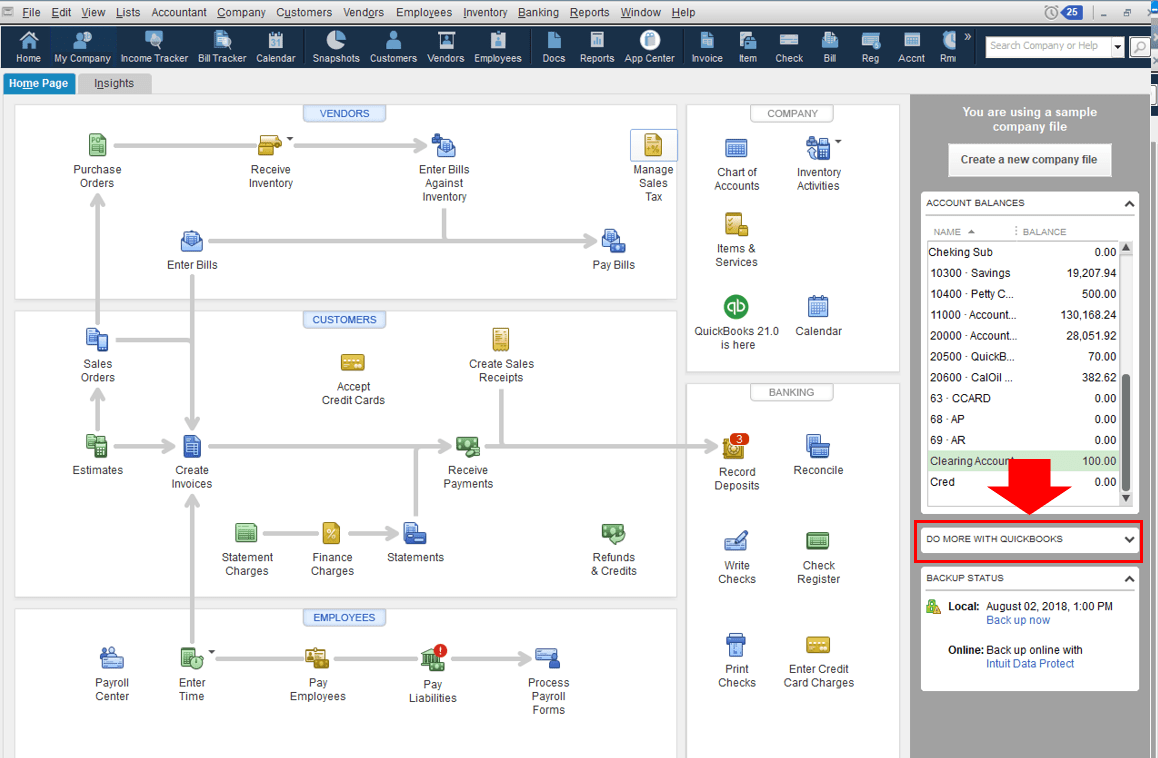Open Estimates icon
This screenshot has width=1158, height=758.
pos(97,445)
